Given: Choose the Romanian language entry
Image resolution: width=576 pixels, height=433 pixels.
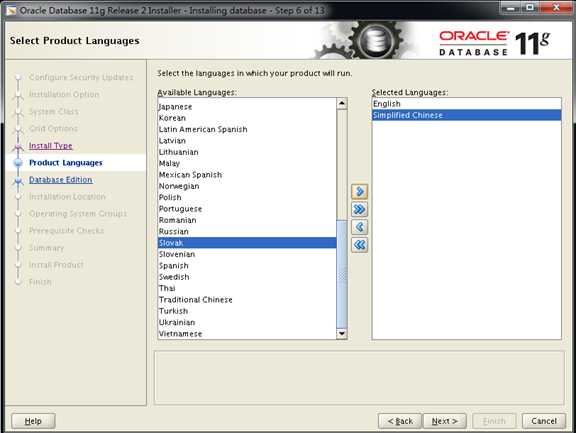Looking at the screenshot, I should click(x=246, y=220).
